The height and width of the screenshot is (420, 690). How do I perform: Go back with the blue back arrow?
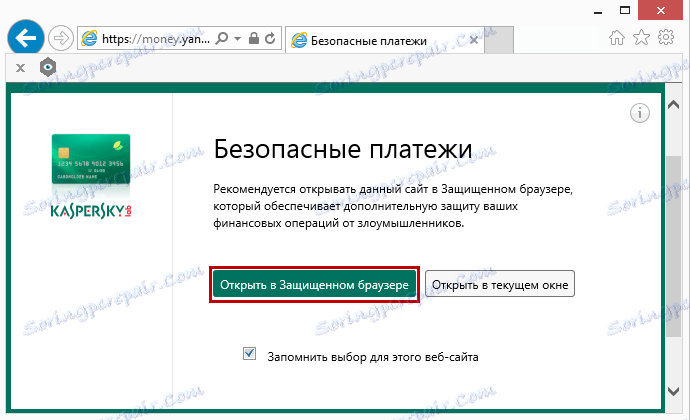26,38
